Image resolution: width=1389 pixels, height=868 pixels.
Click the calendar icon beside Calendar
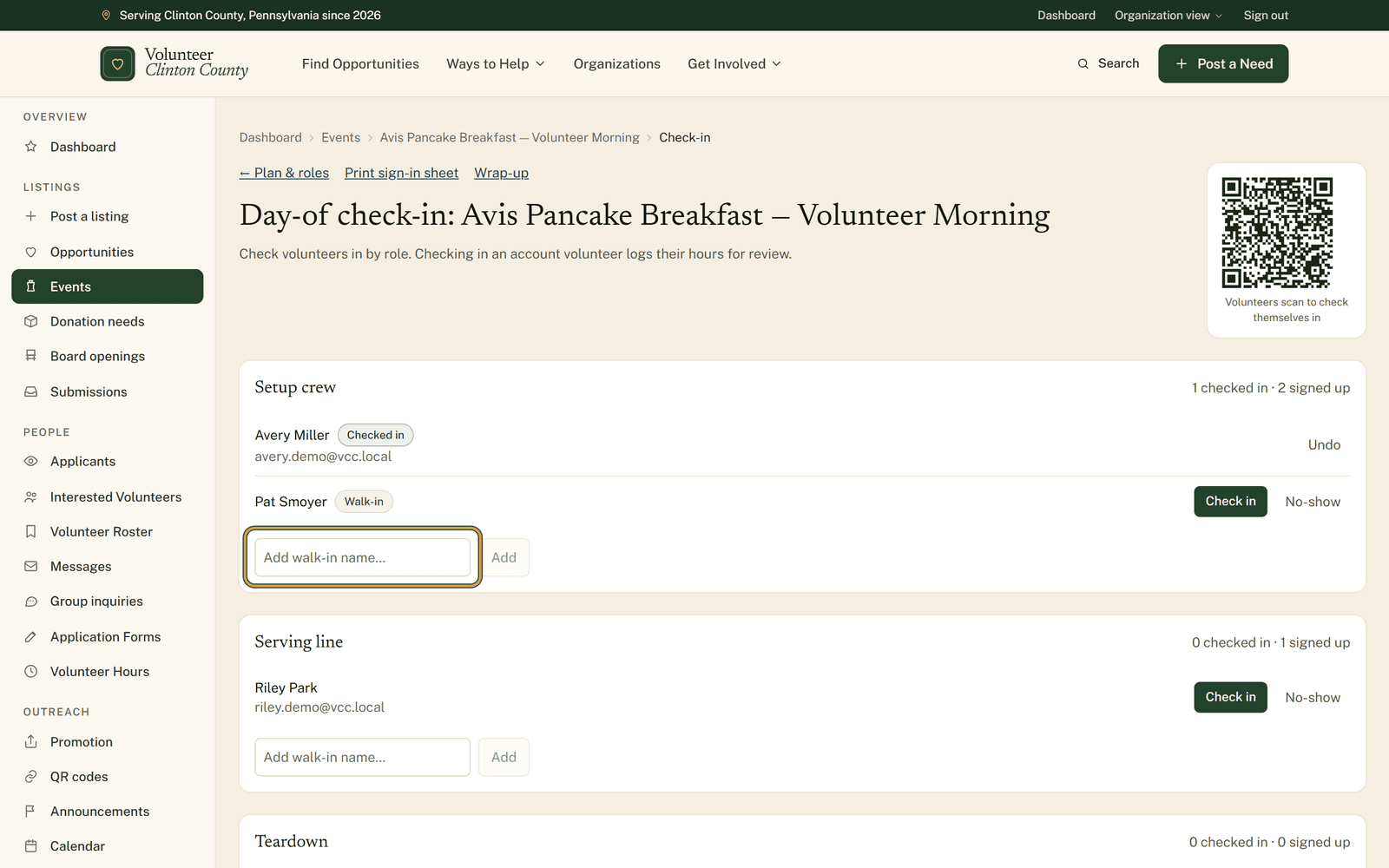point(31,845)
